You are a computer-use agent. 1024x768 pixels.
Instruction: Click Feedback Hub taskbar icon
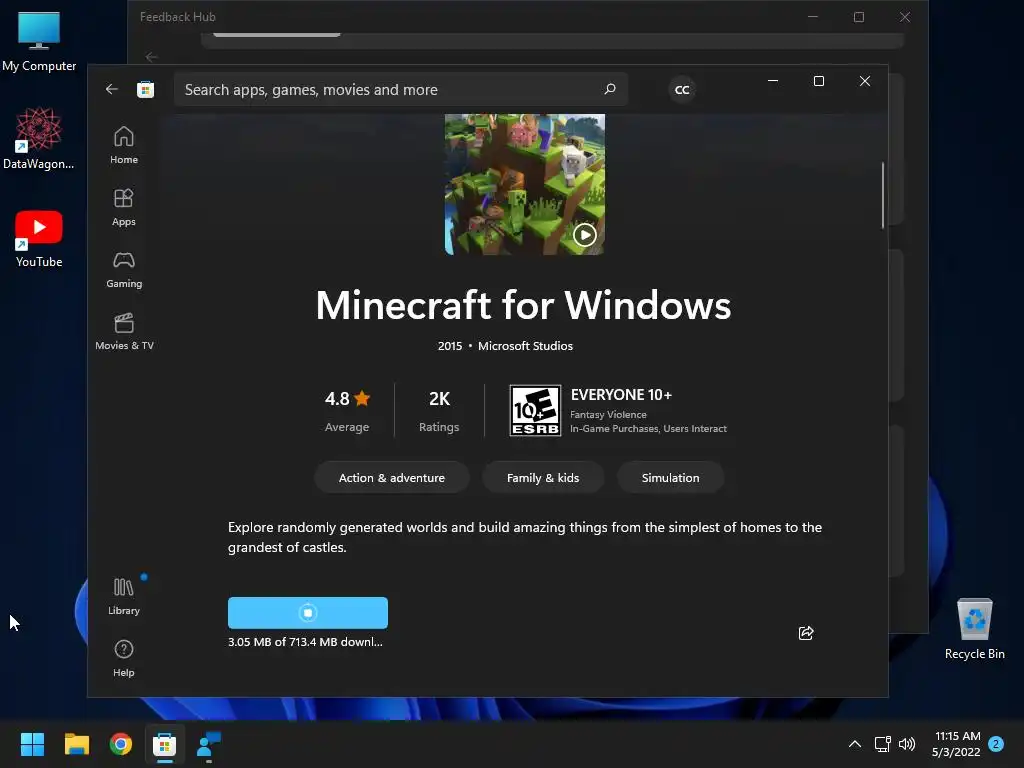tap(209, 744)
